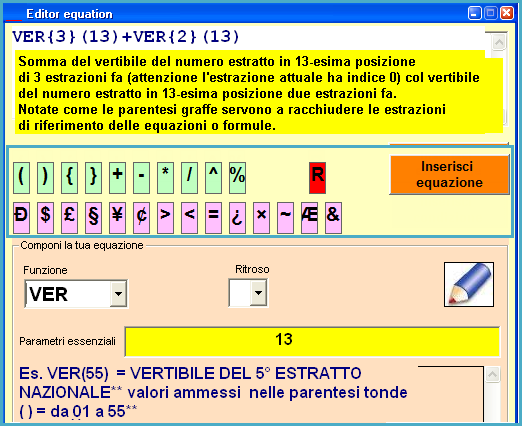Image resolution: width=522 pixels, height=426 pixels.
Task: Insert the caret power operator
Action: coord(213,178)
